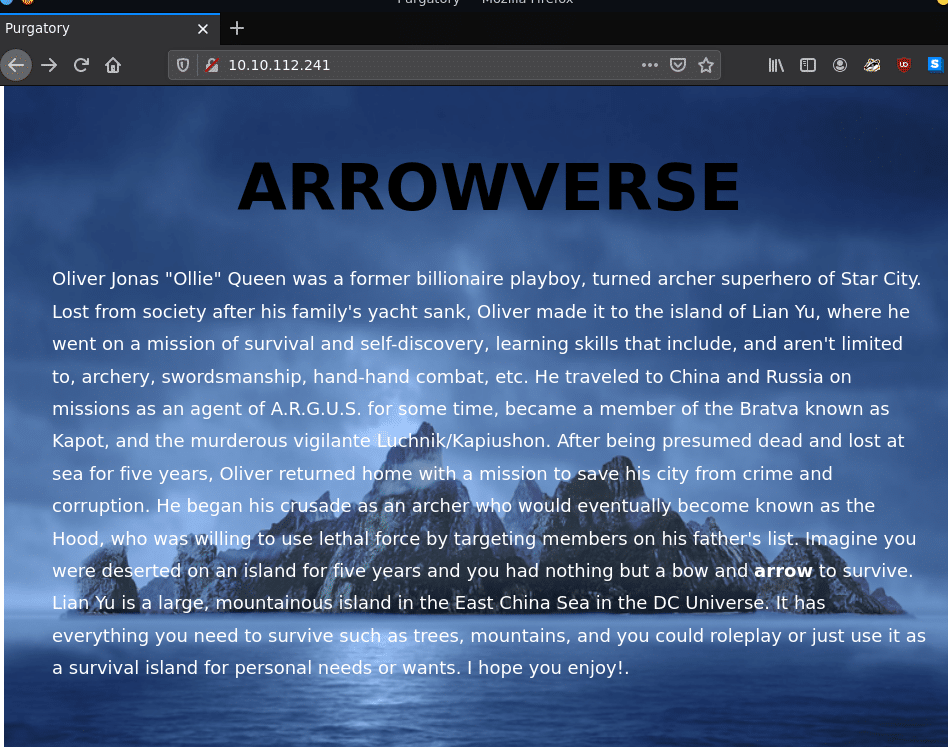Click the ARROWVERSE heading
Image resolution: width=948 pixels, height=747 pixels.
point(489,187)
